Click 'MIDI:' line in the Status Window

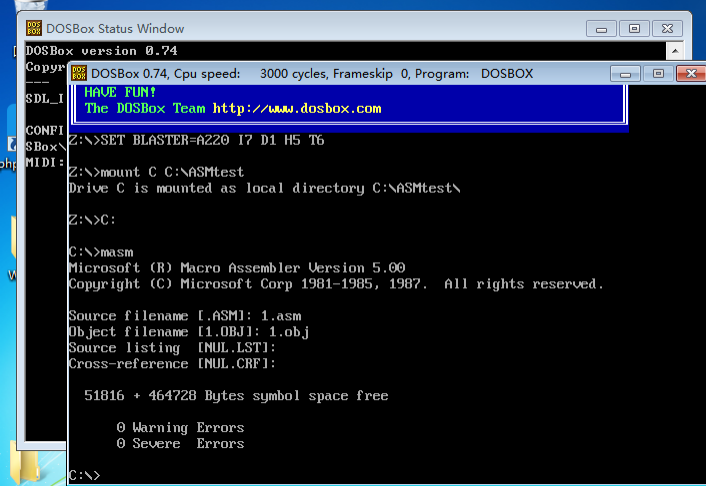click(45, 162)
